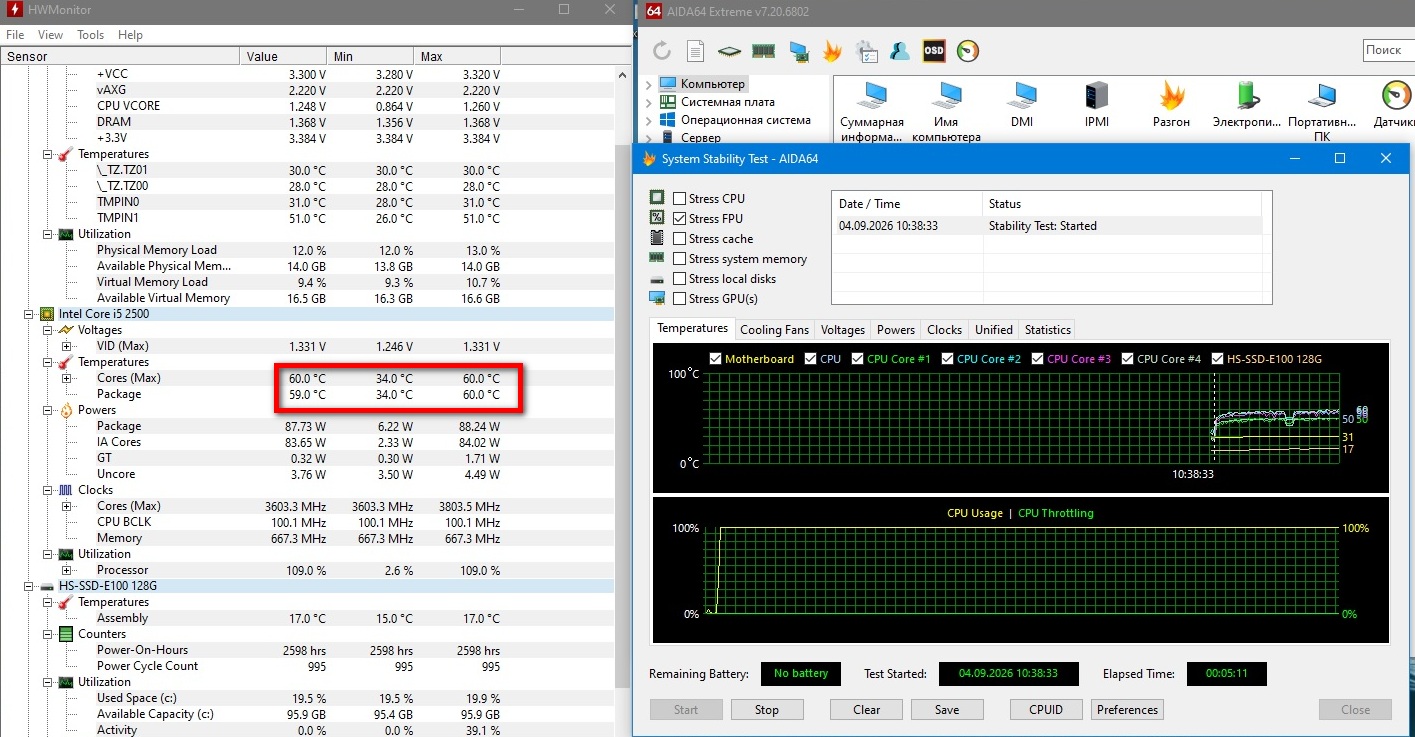Click the CPUID button
The width and height of the screenshot is (1415, 737).
point(1046,710)
